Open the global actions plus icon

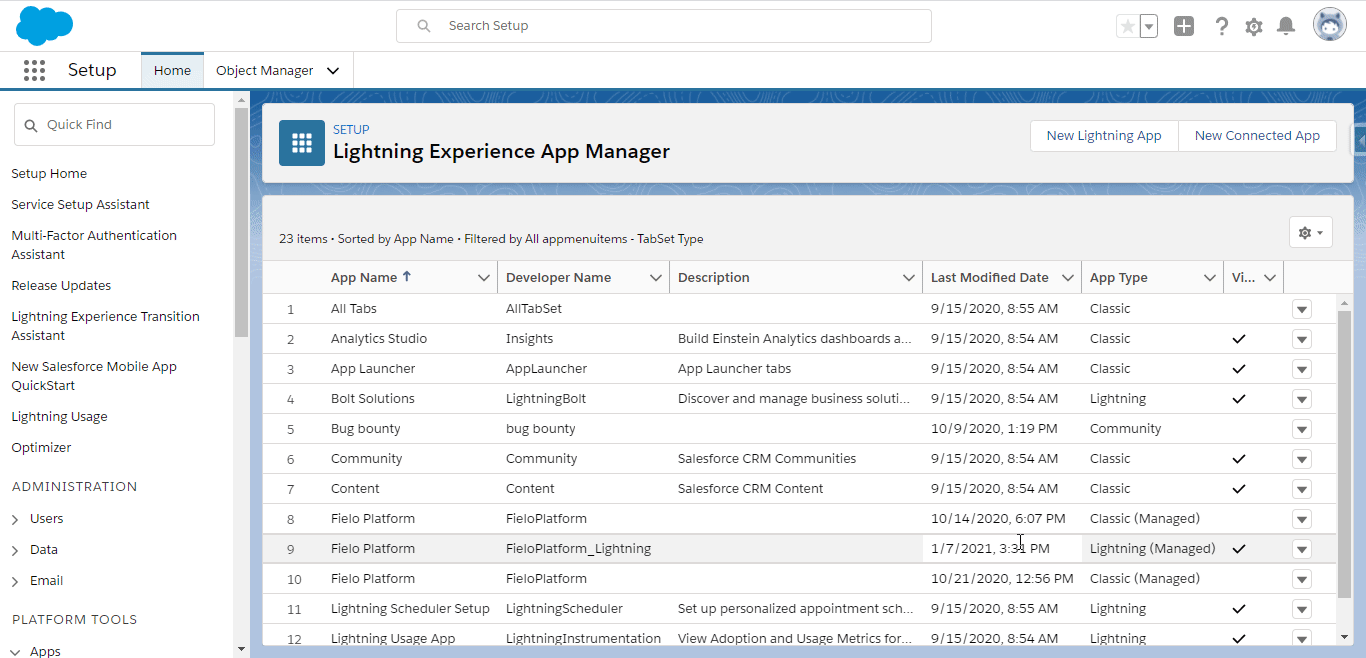point(1184,26)
